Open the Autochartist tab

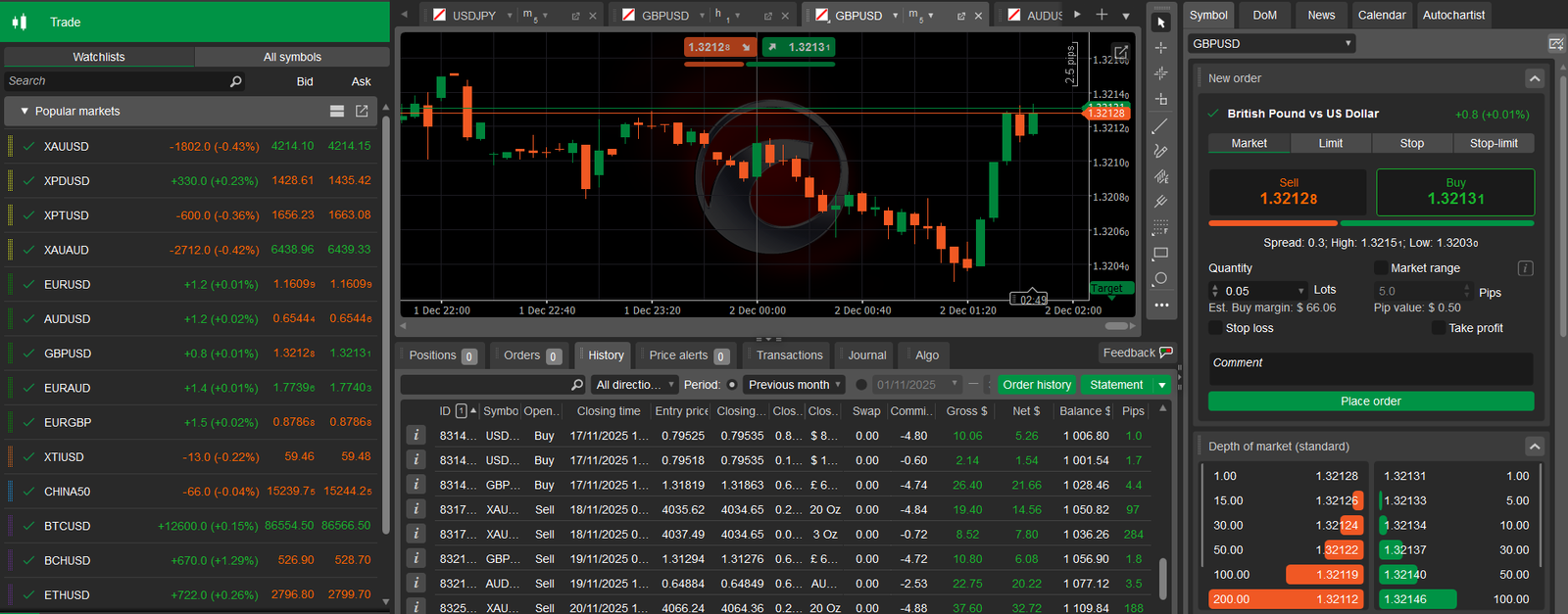click(1453, 15)
